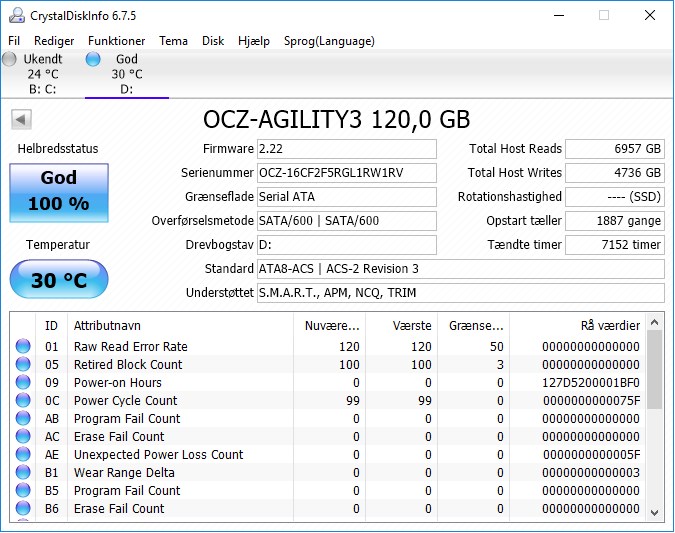The image size is (675, 533).
Task: Open the Sprog(Language) menu
Action: point(329,41)
